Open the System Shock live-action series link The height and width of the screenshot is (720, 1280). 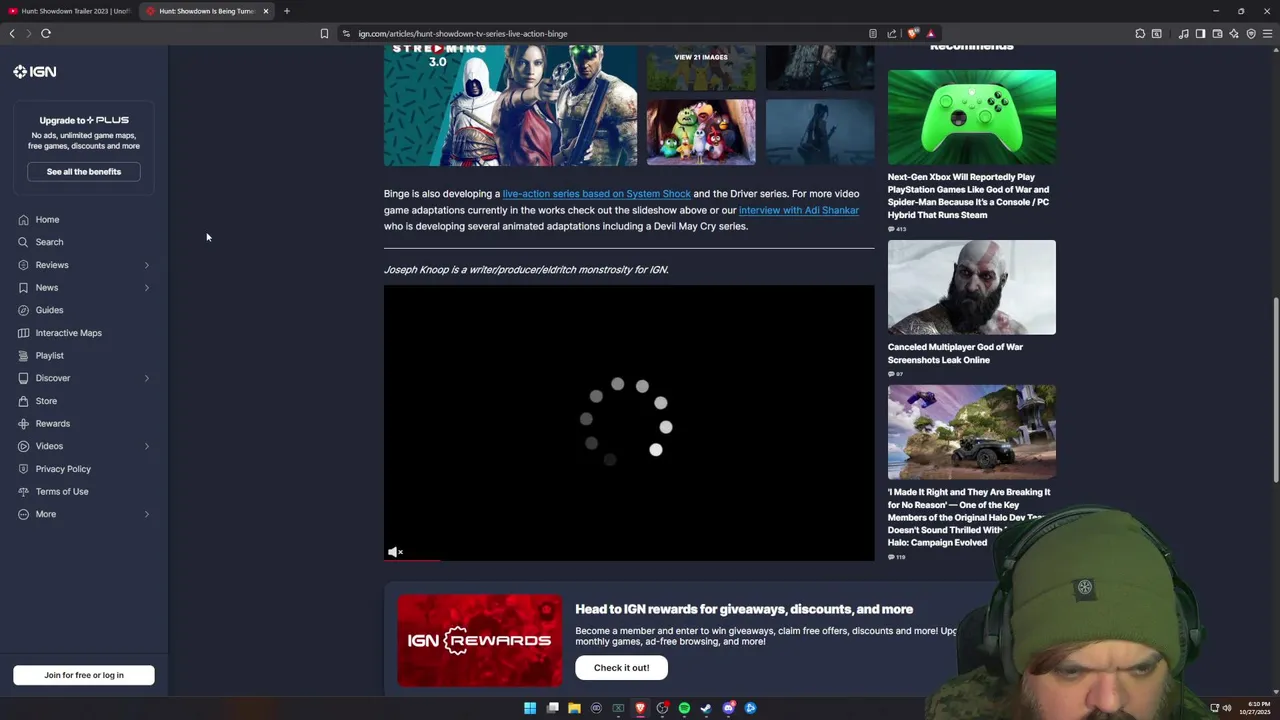coord(596,194)
